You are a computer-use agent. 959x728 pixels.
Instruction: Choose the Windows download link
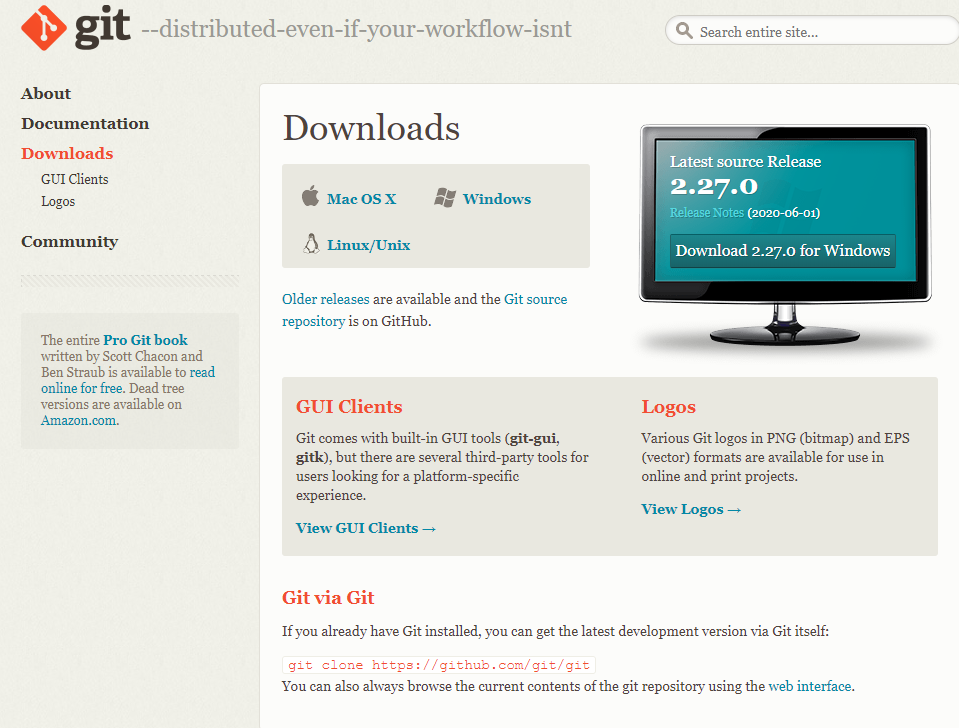coord(497,199)
